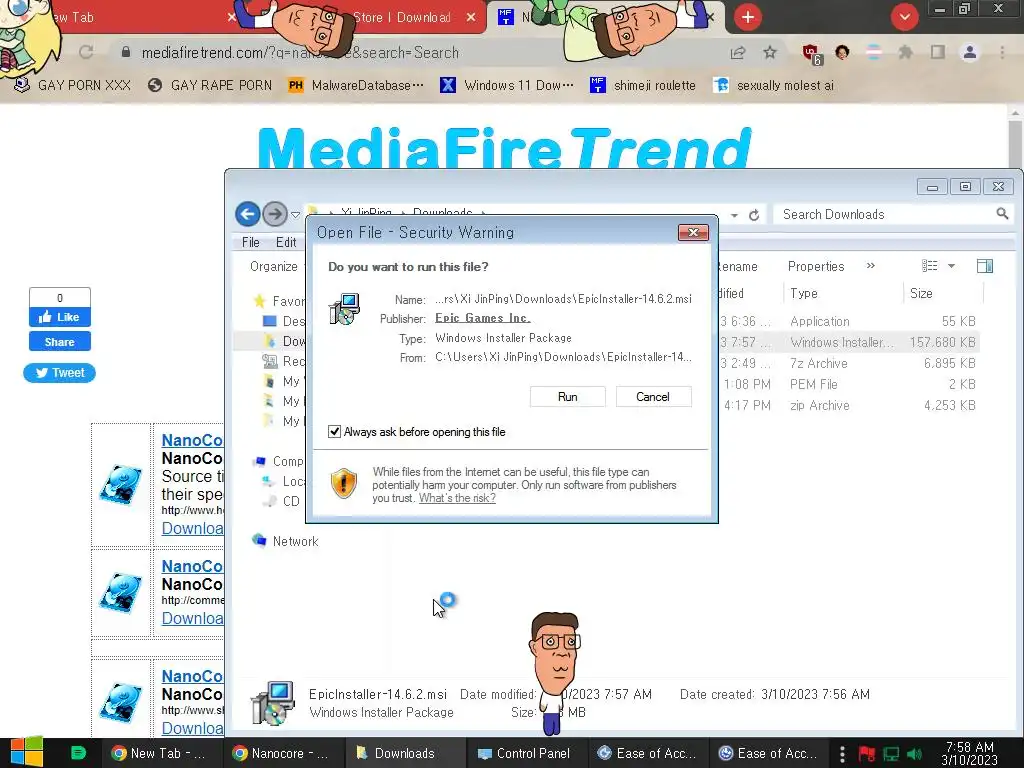Open a new tab with red plus
1024x768 pixels.
(x=748, y=17)
